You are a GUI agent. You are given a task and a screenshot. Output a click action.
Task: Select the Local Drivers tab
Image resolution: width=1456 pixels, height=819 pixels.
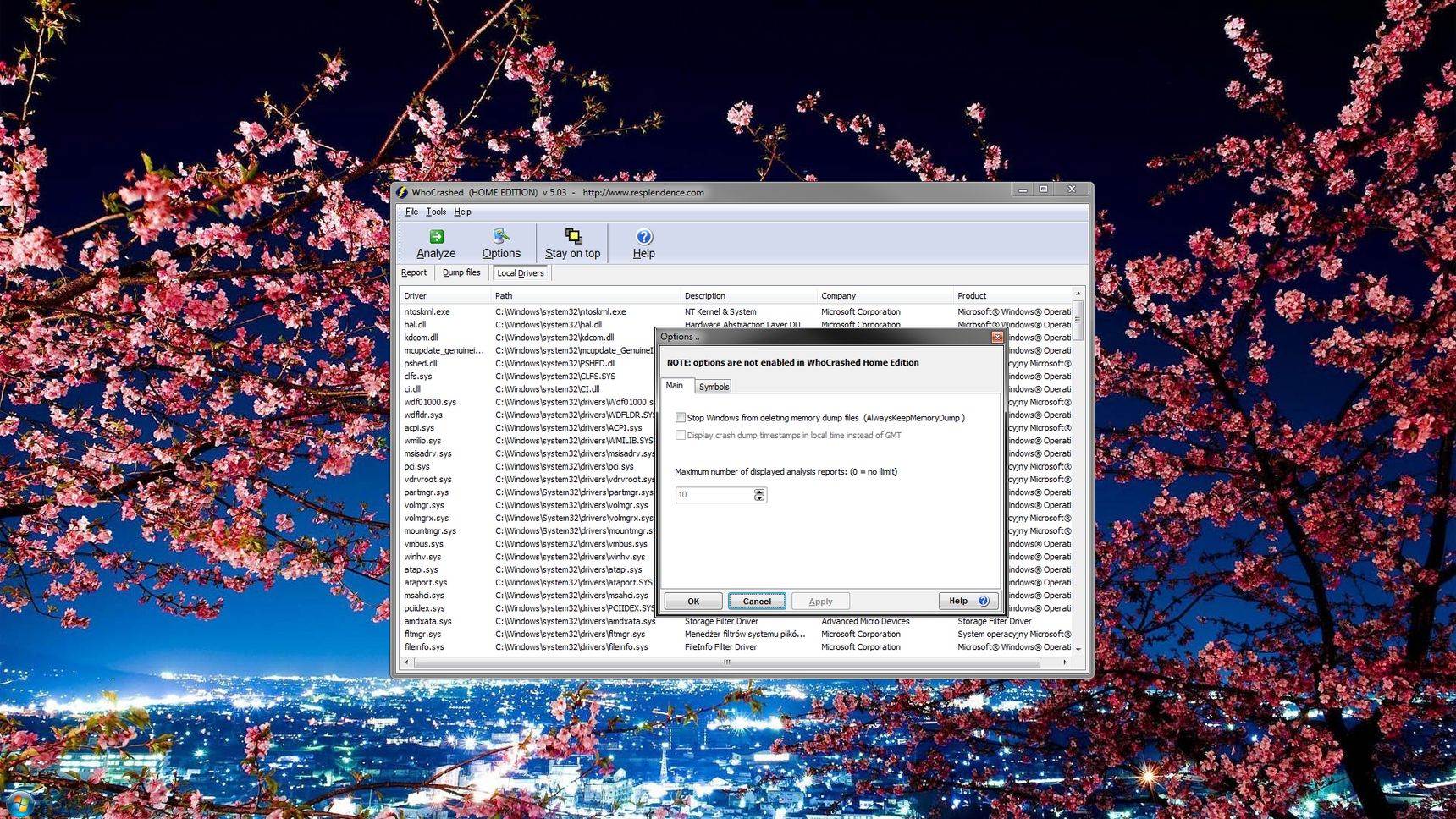pyautogui.click(x=521, y=272)
